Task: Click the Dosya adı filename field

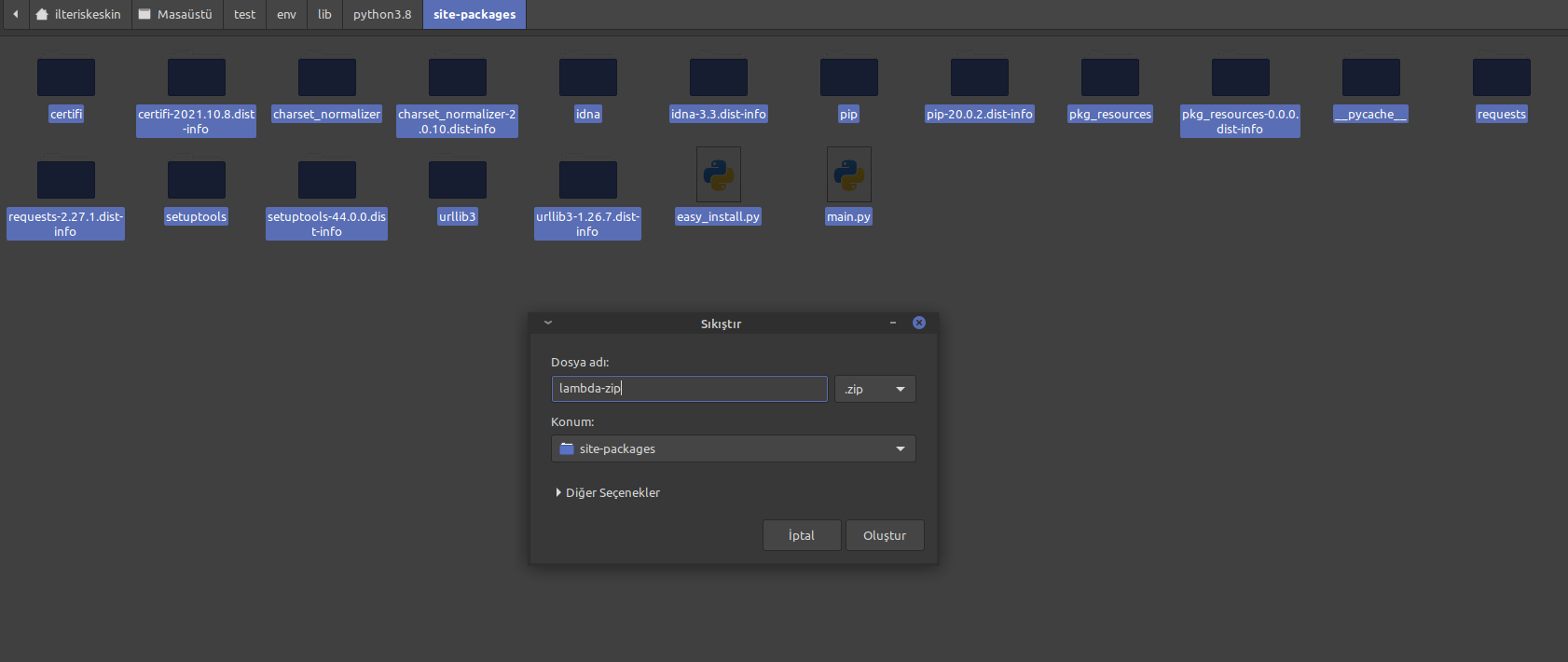Action: point(689,389)
